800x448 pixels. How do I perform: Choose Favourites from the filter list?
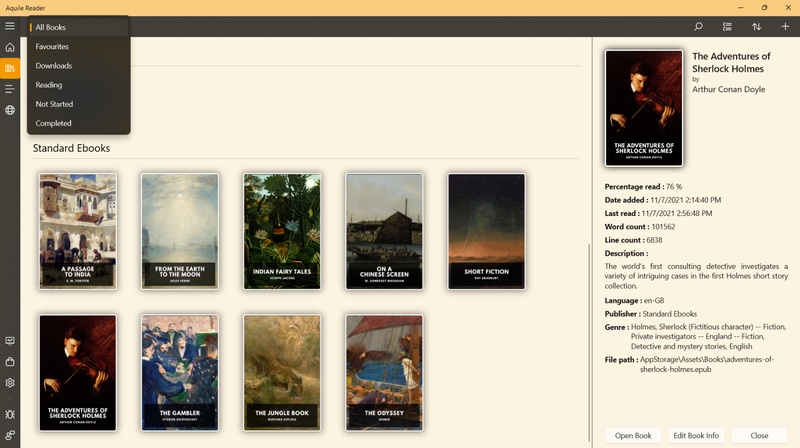tap(52, 47)
